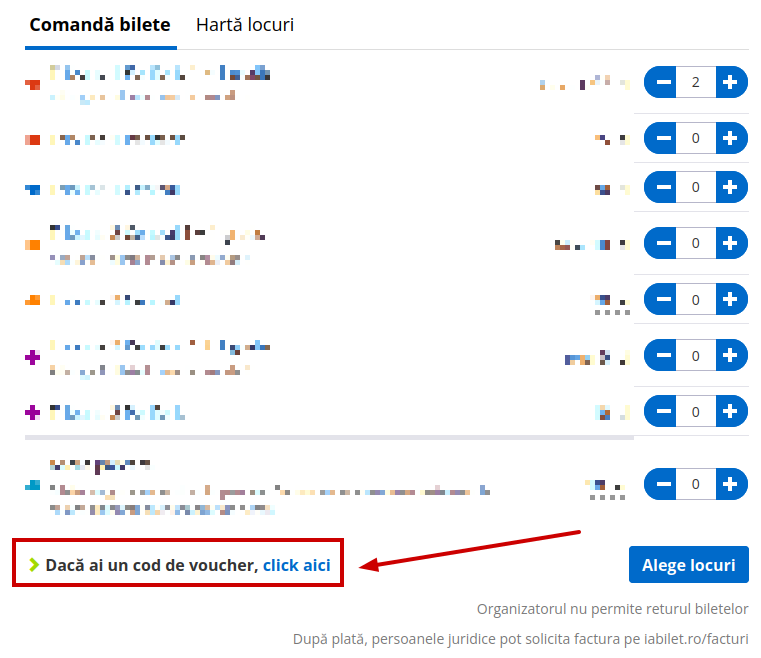Click minus button on second ticket row
The width and height of the screenshot is (761, 658).
coord(662,138)
